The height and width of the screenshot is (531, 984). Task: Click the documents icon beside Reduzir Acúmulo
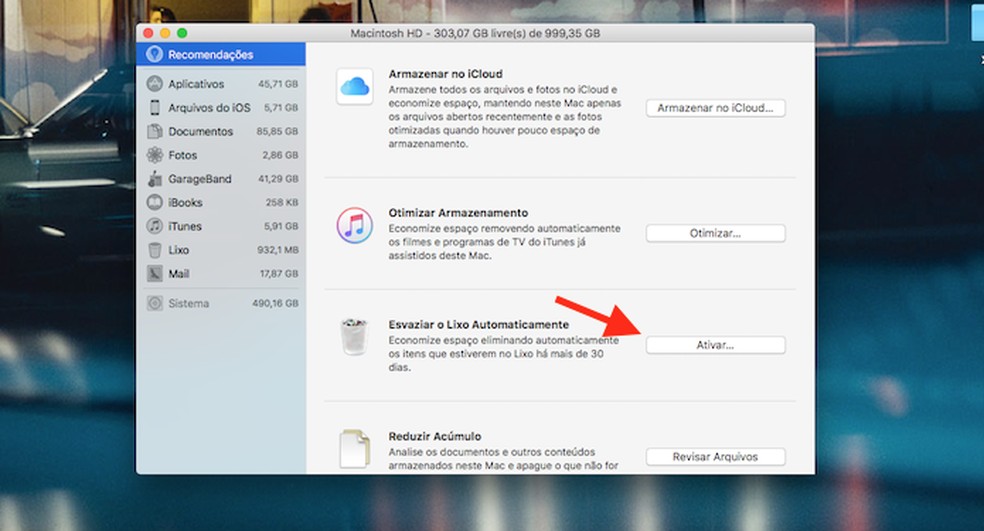click(x=355, y=448)
